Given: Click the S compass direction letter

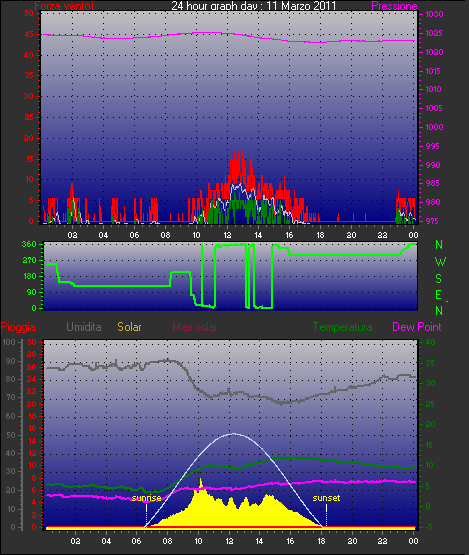Looking at the screenshot, I should (x=439, y=279).
